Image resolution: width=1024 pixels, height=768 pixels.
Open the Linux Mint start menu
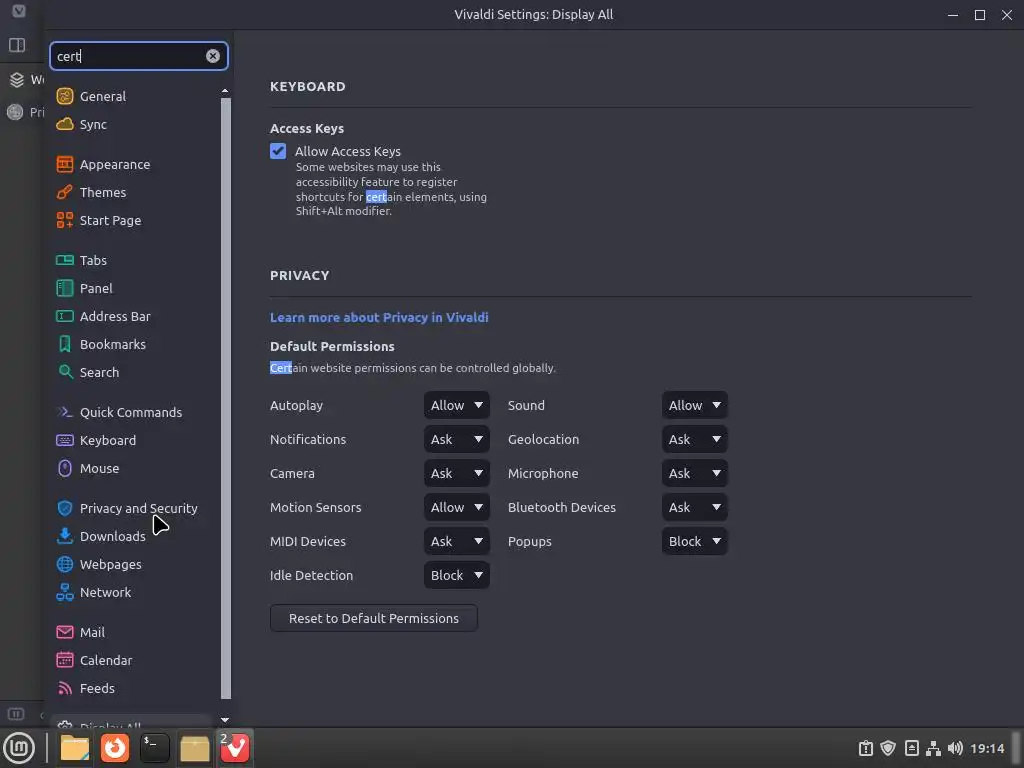tap(19, 748)
